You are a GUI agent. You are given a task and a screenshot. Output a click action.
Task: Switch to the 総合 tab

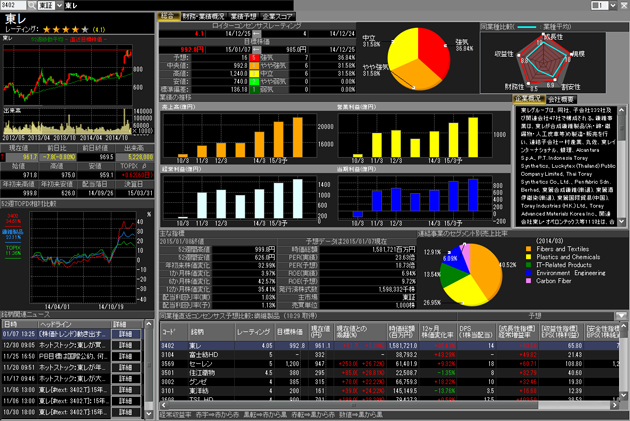pyautogui.click(x=169, y=16)
